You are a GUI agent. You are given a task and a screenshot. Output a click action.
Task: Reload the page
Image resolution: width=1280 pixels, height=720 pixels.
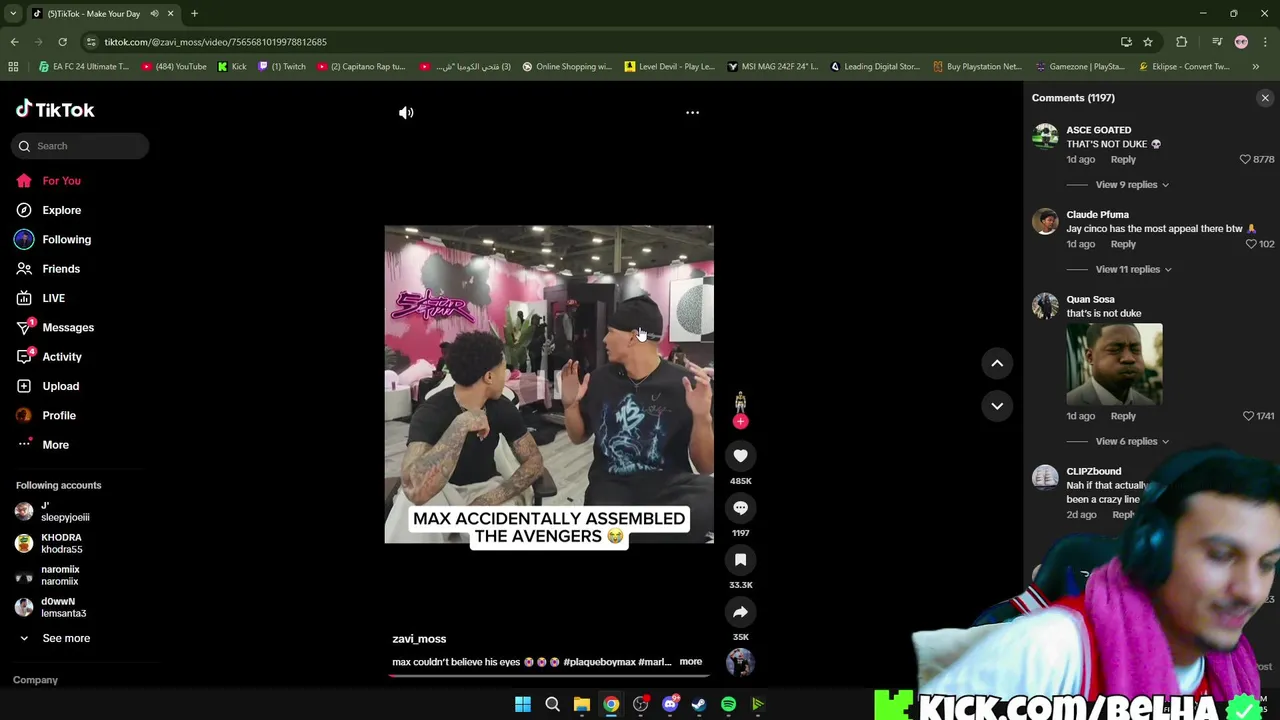[x=62, y=42]
